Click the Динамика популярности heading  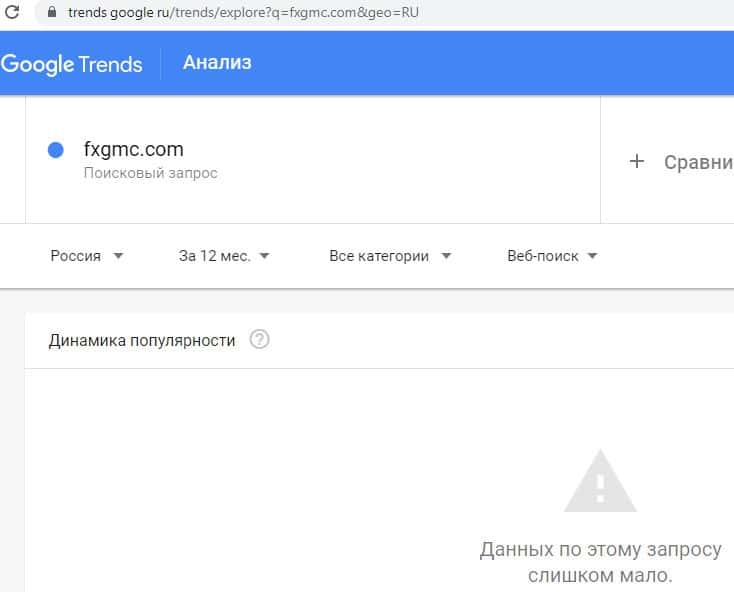click(142, 340)
